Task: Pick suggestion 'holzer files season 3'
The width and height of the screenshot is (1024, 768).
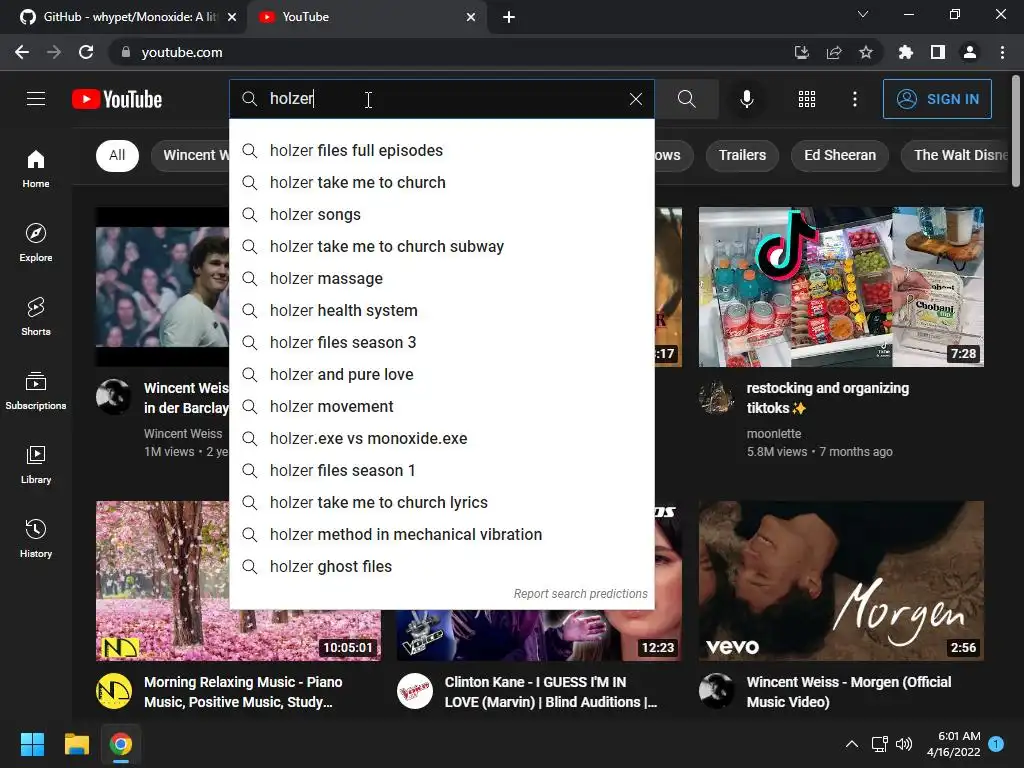Action: (x=441, y=343)
